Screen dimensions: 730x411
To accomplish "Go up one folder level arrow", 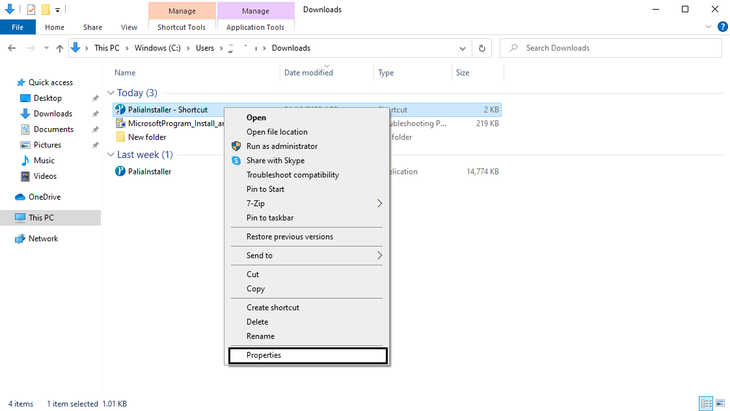I will click(x=60, y=48).
